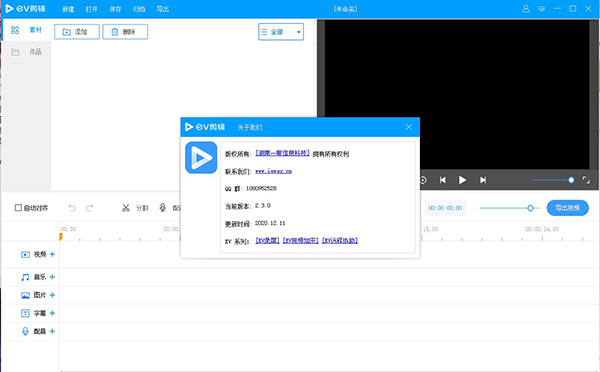Jump to previous frame in preview
The image size is (600, 372).
(443, 180)
